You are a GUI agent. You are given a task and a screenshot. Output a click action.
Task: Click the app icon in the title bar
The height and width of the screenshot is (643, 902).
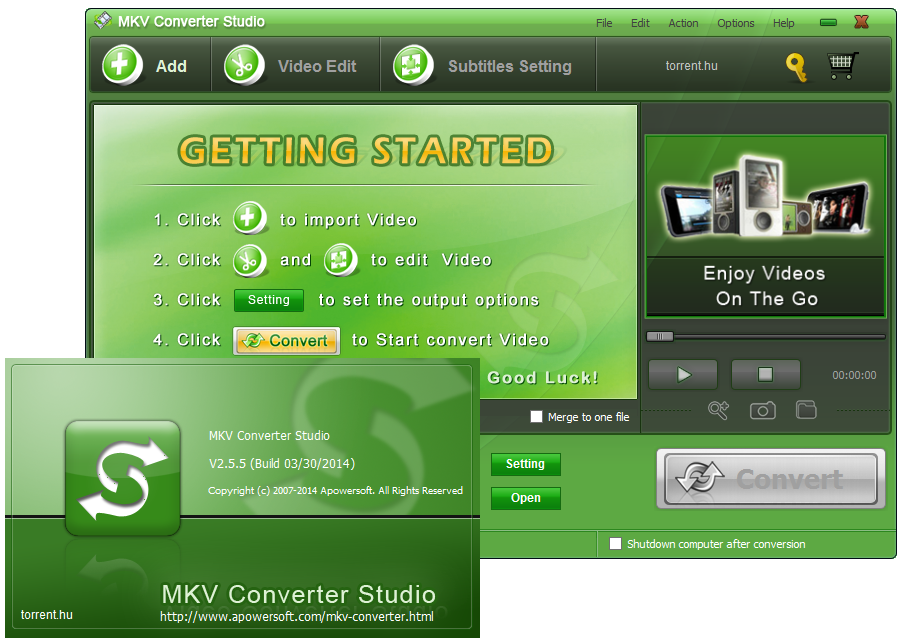coord(103,19)
